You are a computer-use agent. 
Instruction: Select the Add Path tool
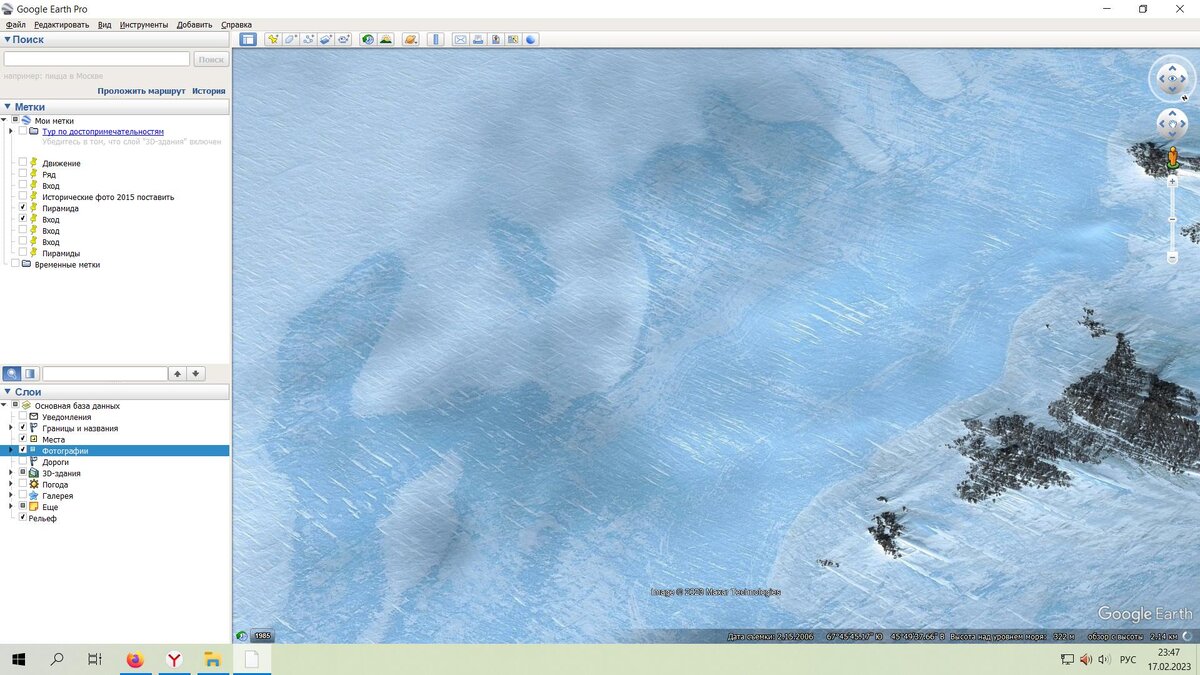[308, 39]
